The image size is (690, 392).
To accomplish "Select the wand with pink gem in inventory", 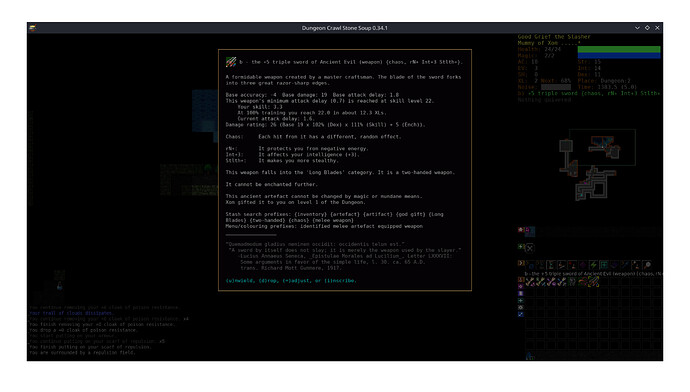I will tap(530, 282).
